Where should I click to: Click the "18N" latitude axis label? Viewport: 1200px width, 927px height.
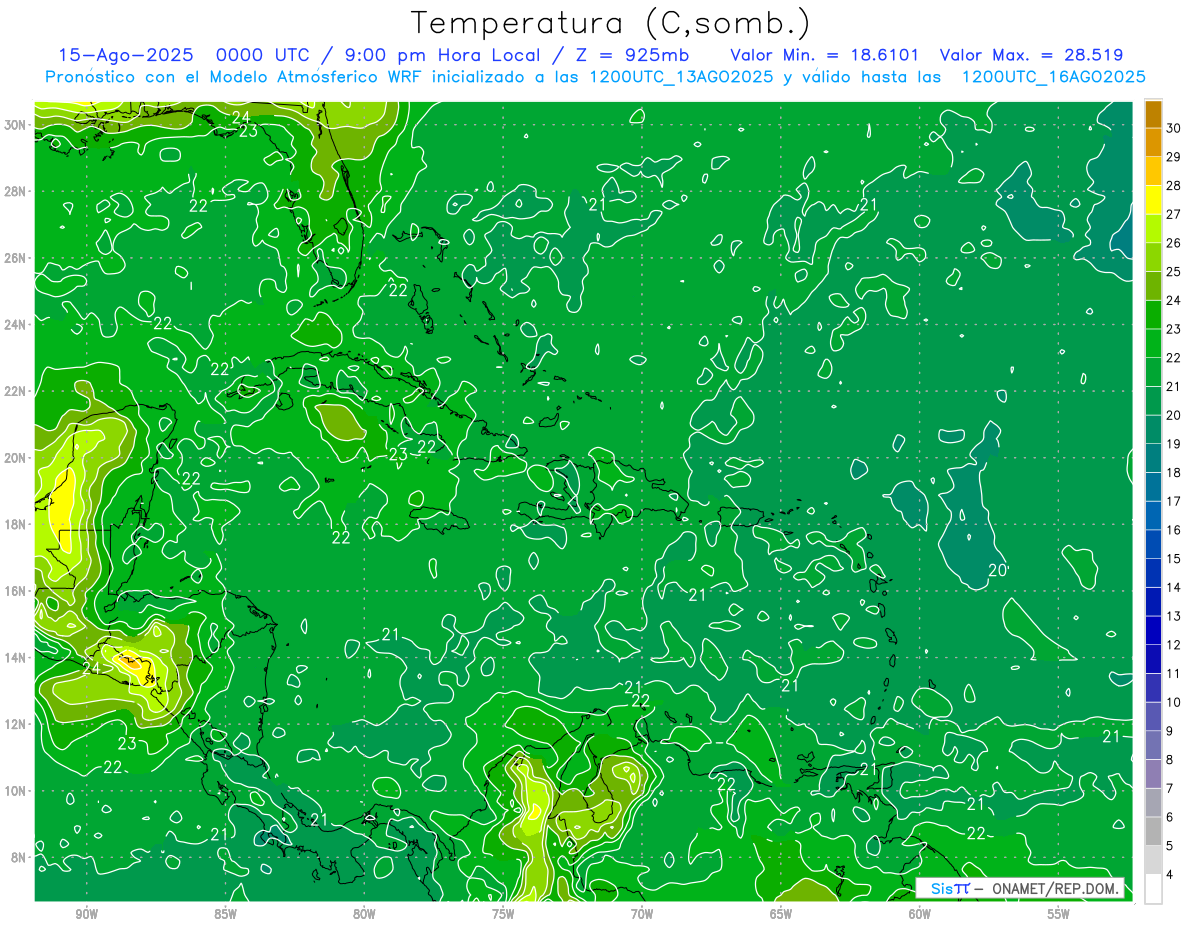16,524
